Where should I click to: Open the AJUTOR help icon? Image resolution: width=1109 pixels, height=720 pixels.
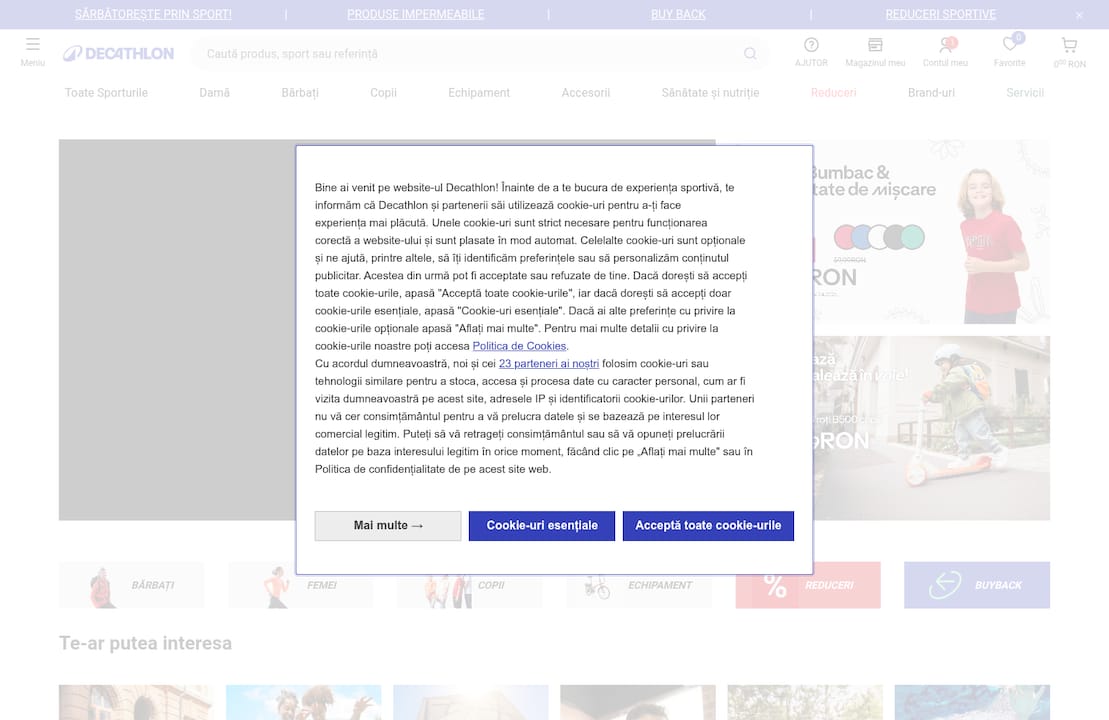click(x=811, y=45)
